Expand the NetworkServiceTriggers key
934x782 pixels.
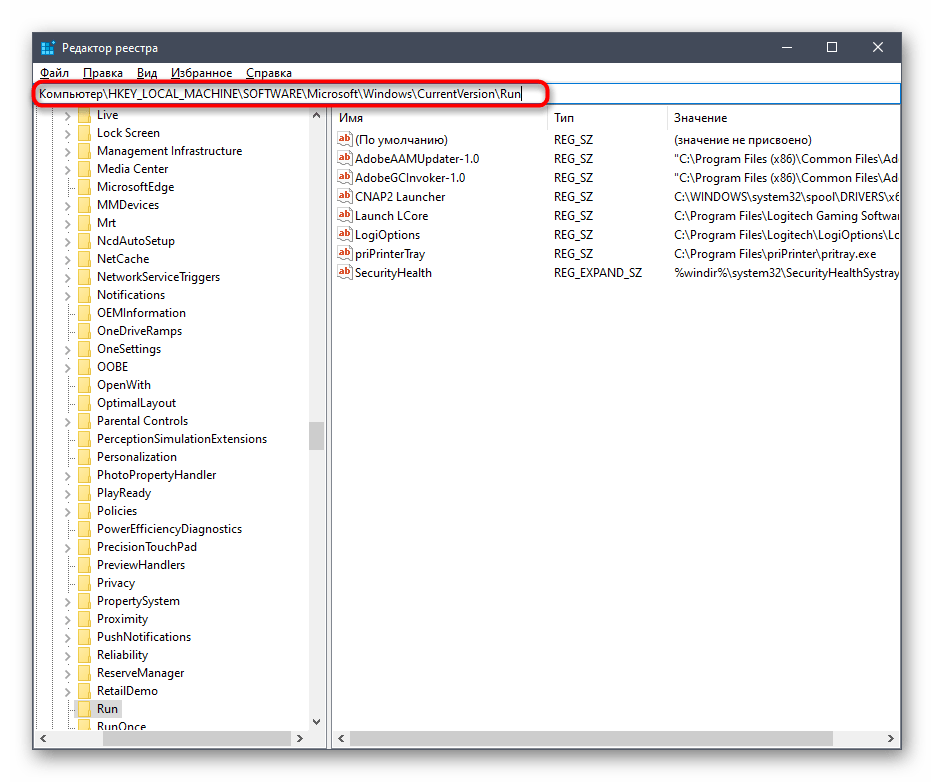pos(67,278)
